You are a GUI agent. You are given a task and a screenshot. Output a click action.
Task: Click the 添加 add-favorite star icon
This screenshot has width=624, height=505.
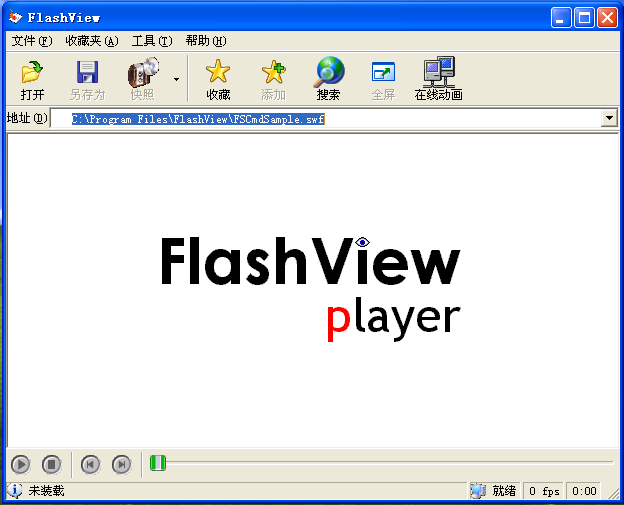[273, 72]
